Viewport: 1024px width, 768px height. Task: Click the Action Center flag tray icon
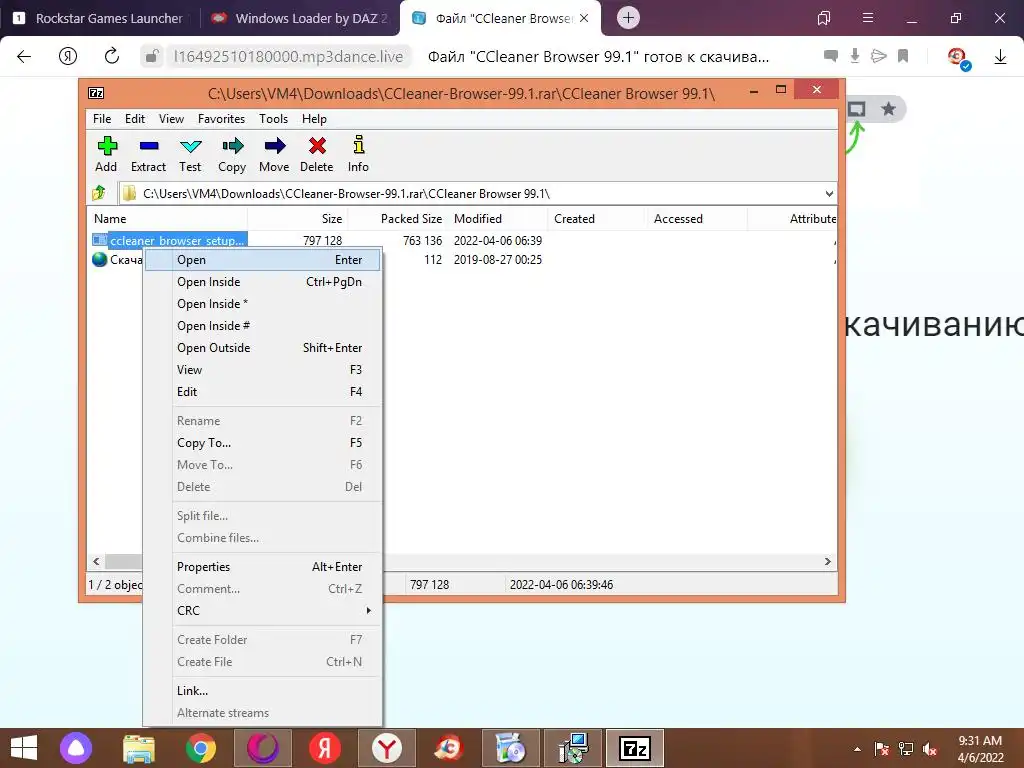pos(881,749)
